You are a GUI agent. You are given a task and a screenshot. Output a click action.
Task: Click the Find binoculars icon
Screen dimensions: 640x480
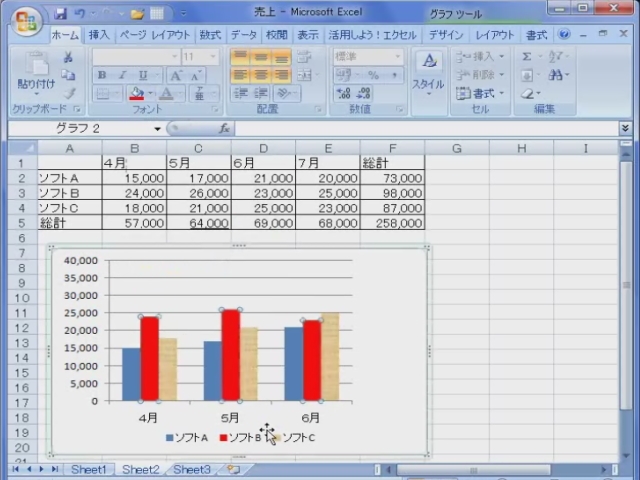[556, 75]
